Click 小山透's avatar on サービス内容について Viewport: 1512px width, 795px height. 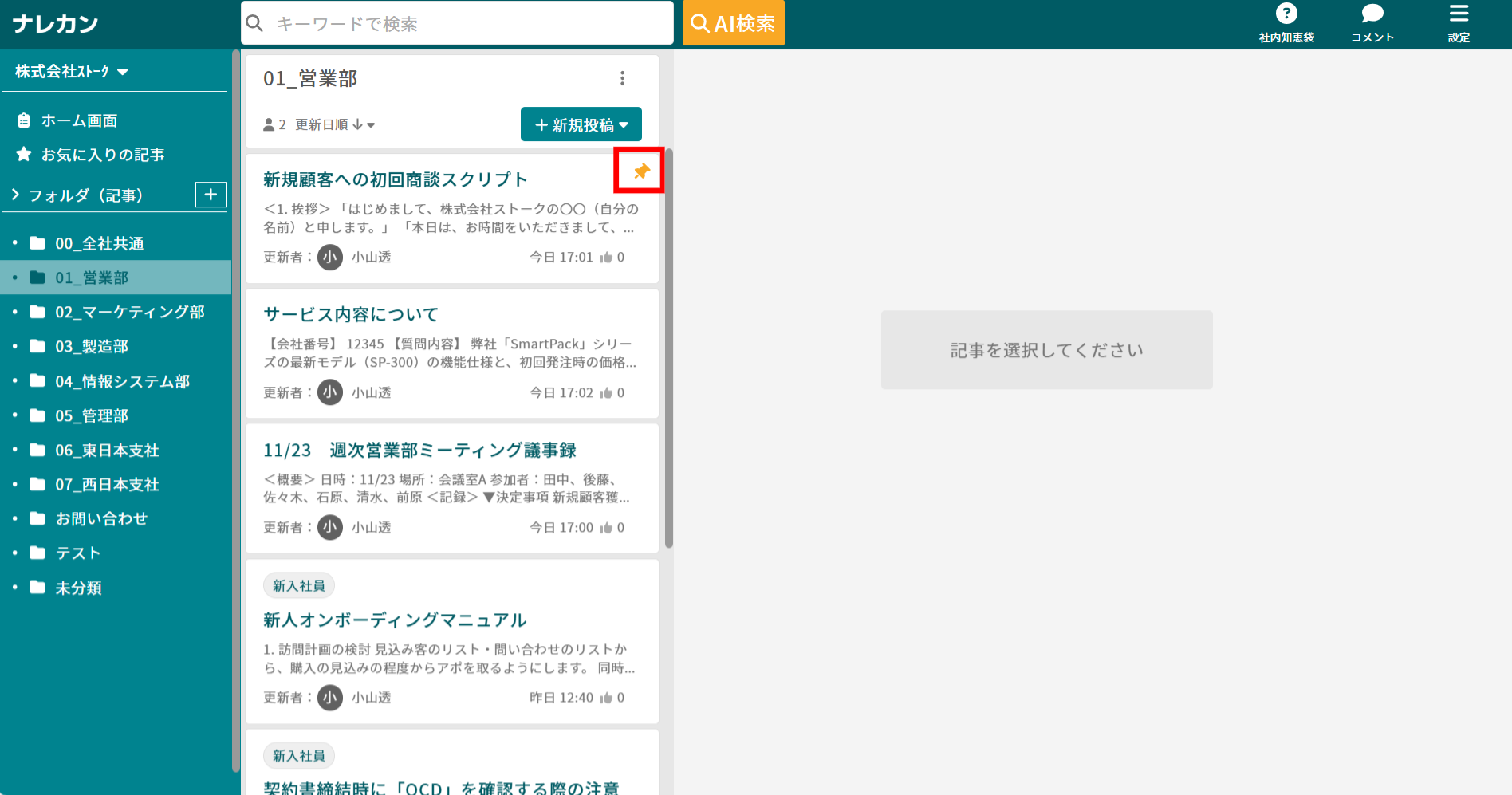click(x=329, y=392)
